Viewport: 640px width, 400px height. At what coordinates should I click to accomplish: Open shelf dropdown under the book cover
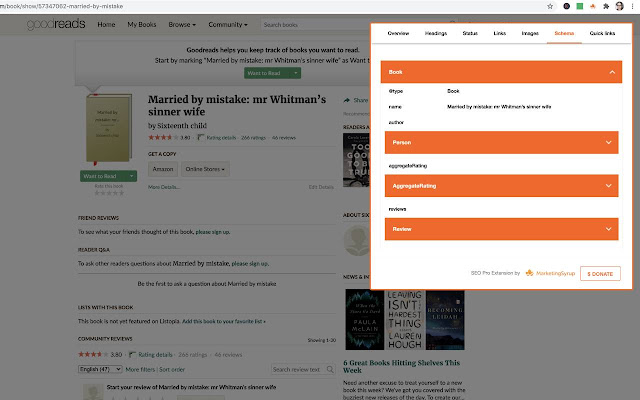click(131, 176)
